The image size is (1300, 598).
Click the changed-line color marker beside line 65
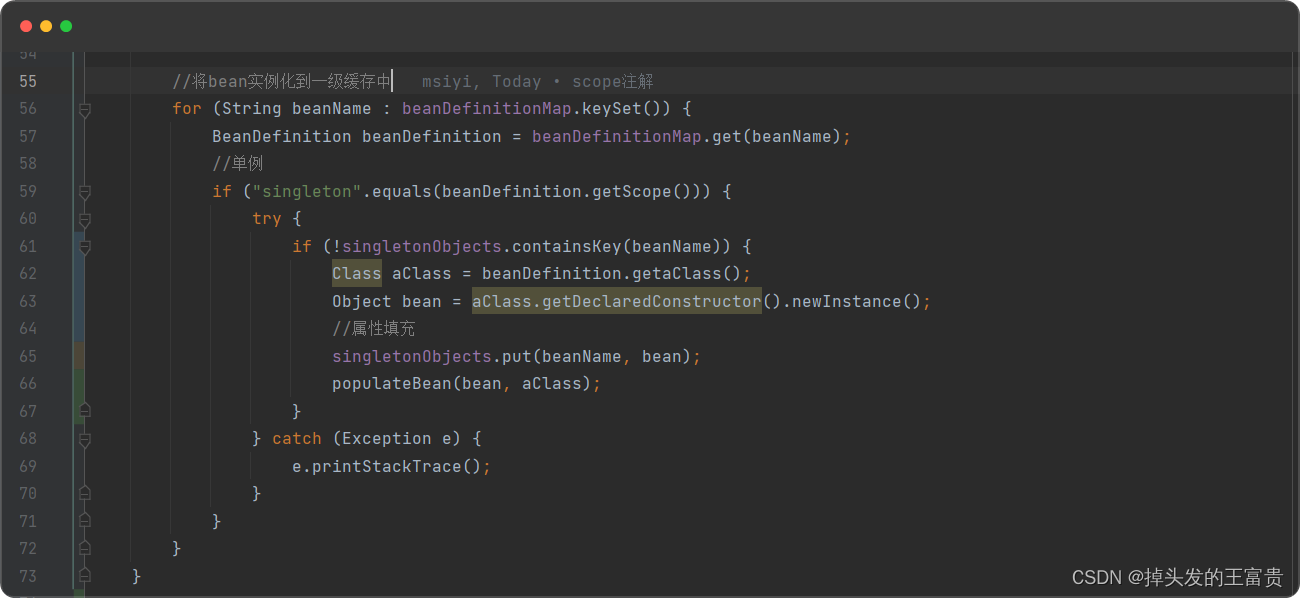click(x=78, y=356)
